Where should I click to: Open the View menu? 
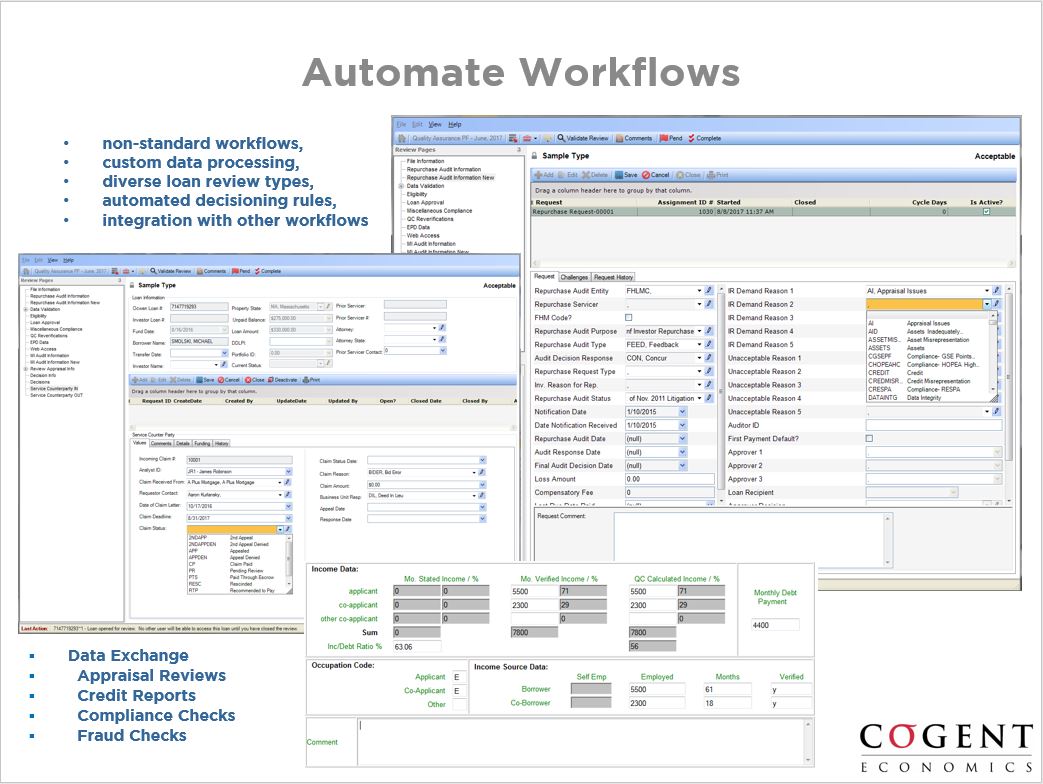(434, 124)
